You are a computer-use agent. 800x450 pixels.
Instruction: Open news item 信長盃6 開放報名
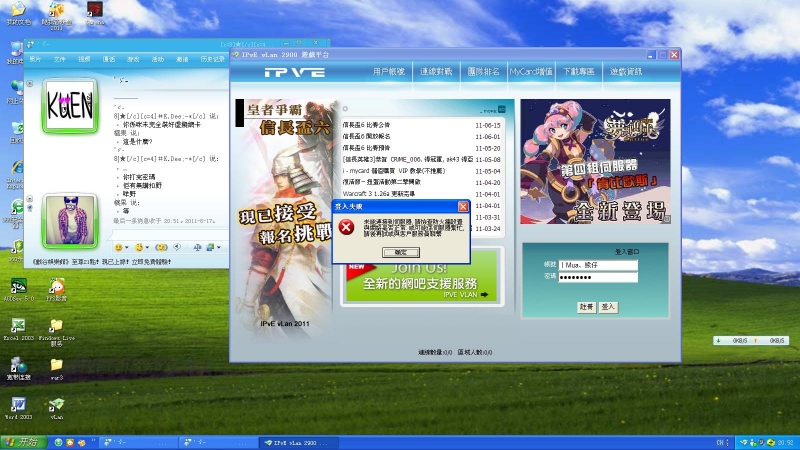click(366, 137)
